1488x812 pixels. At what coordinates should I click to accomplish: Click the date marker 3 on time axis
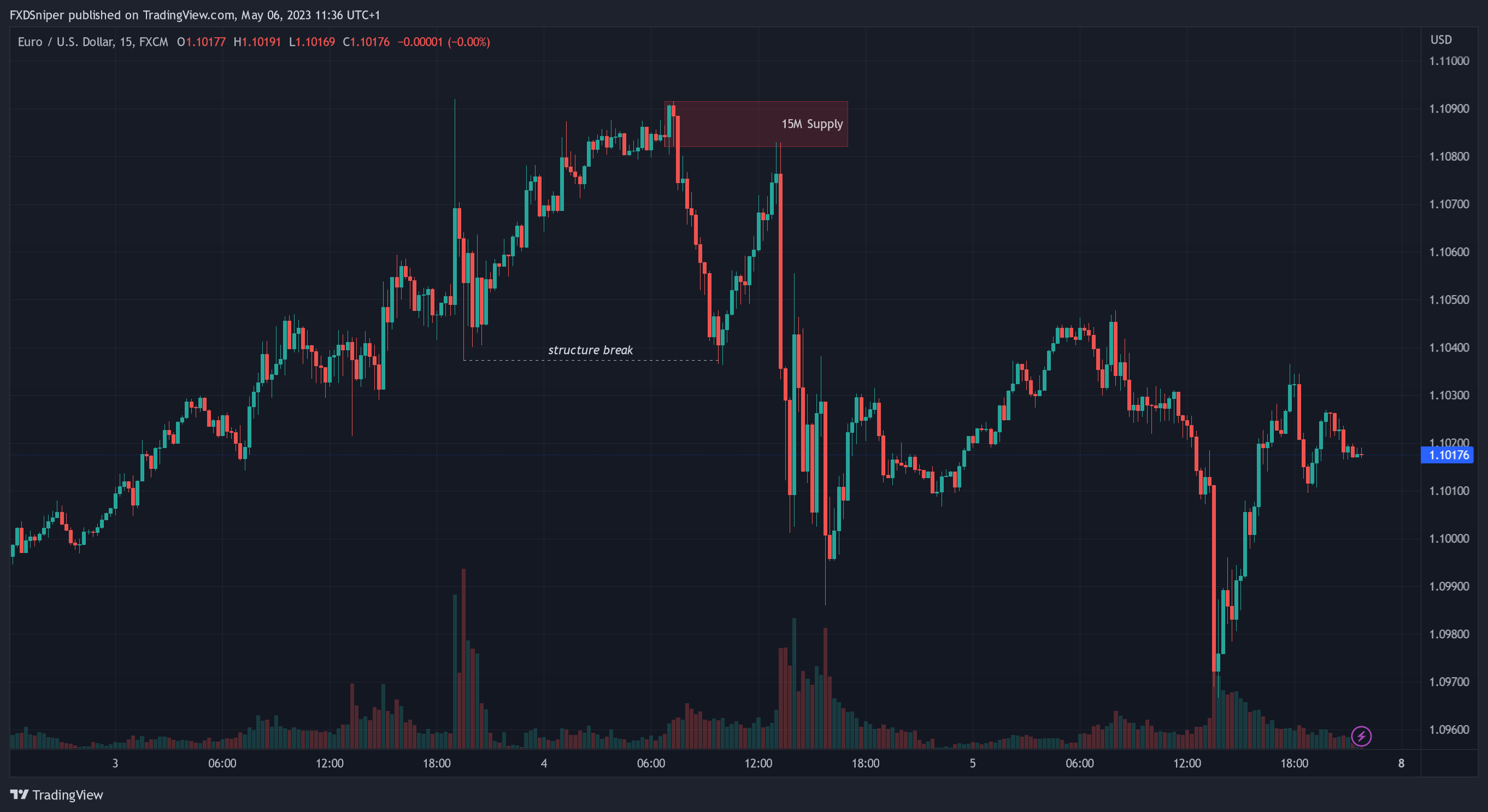[x=115, y=763]
